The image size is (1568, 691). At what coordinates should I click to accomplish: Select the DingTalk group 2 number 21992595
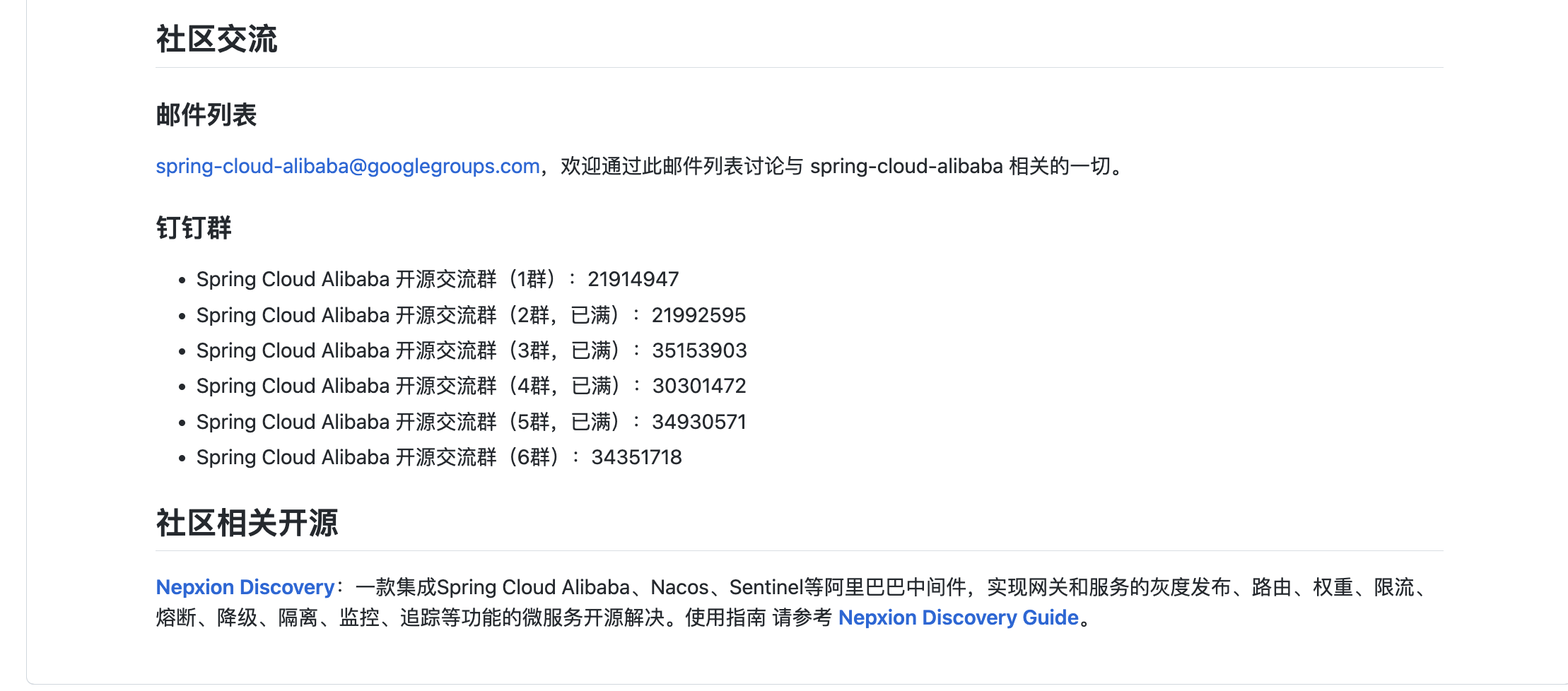tap(698, 314)
